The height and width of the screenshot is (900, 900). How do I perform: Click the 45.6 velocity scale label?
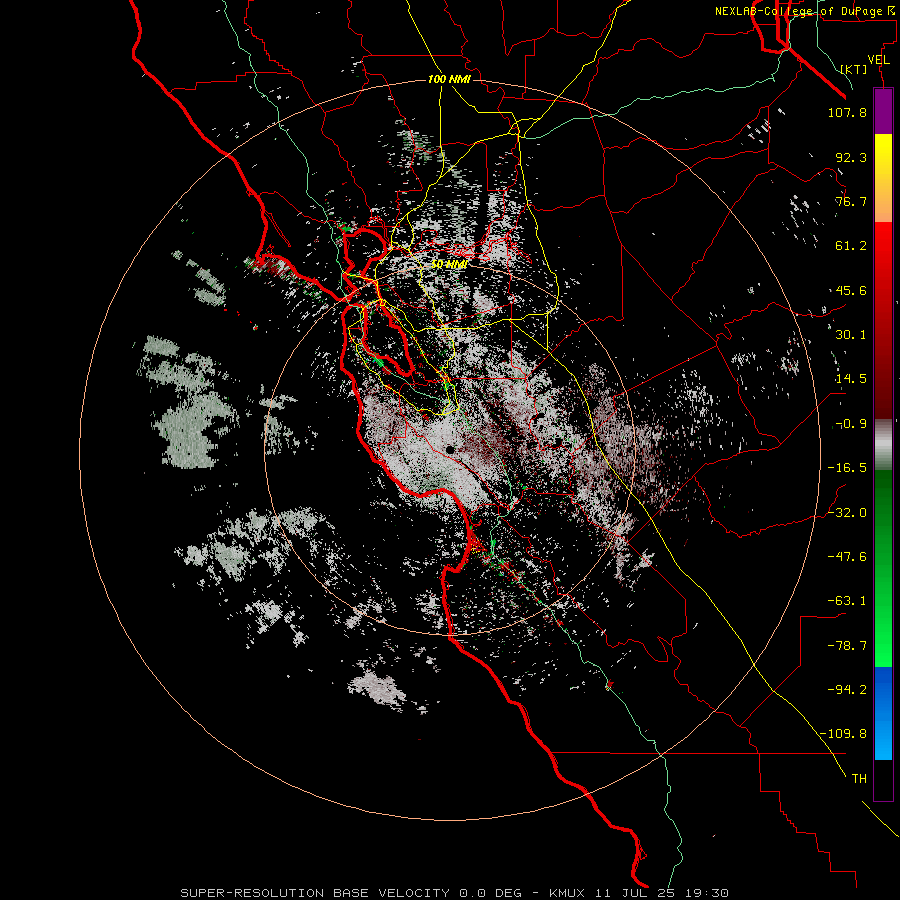click(851, 290)
